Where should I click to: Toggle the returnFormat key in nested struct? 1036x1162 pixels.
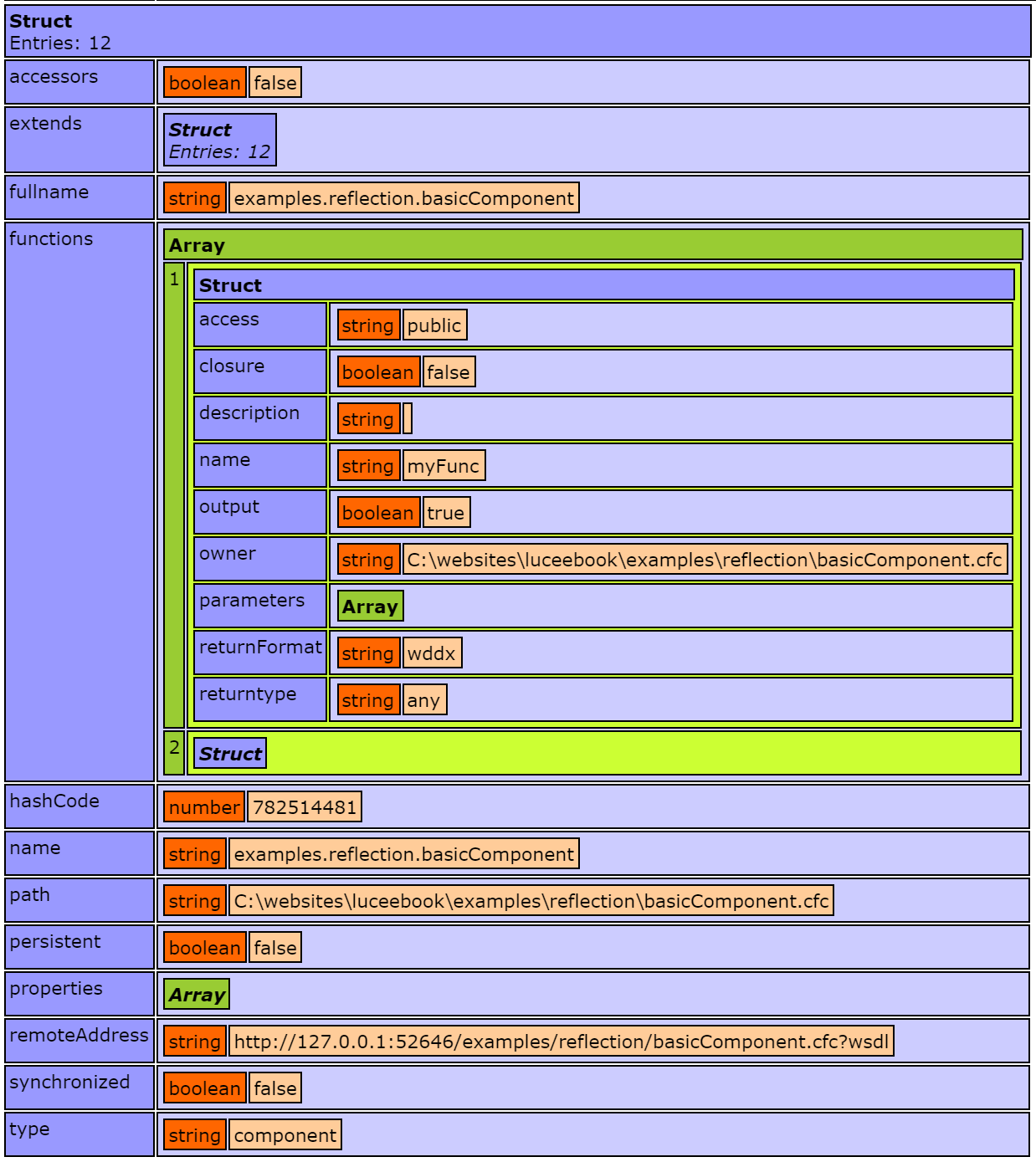pyautogui.click(x=260, y=653)
